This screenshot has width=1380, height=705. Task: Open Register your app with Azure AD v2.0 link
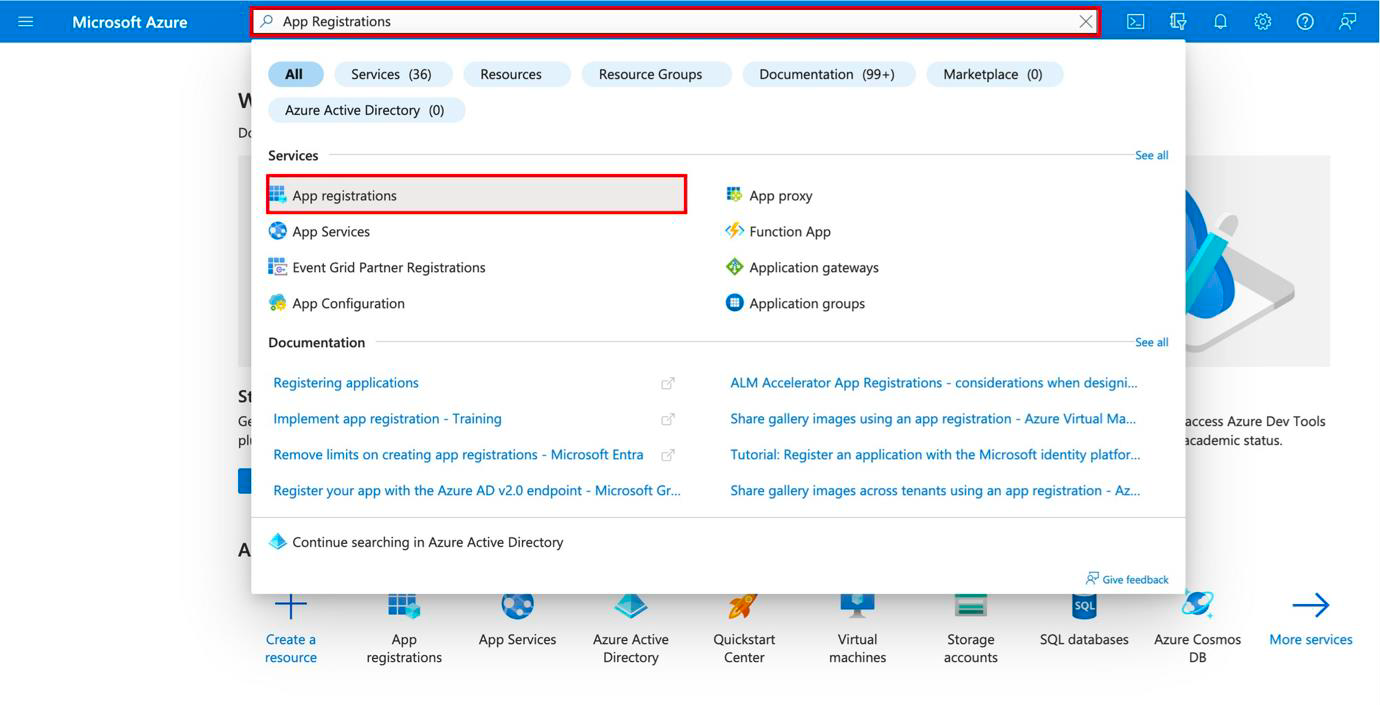(477, 491)
